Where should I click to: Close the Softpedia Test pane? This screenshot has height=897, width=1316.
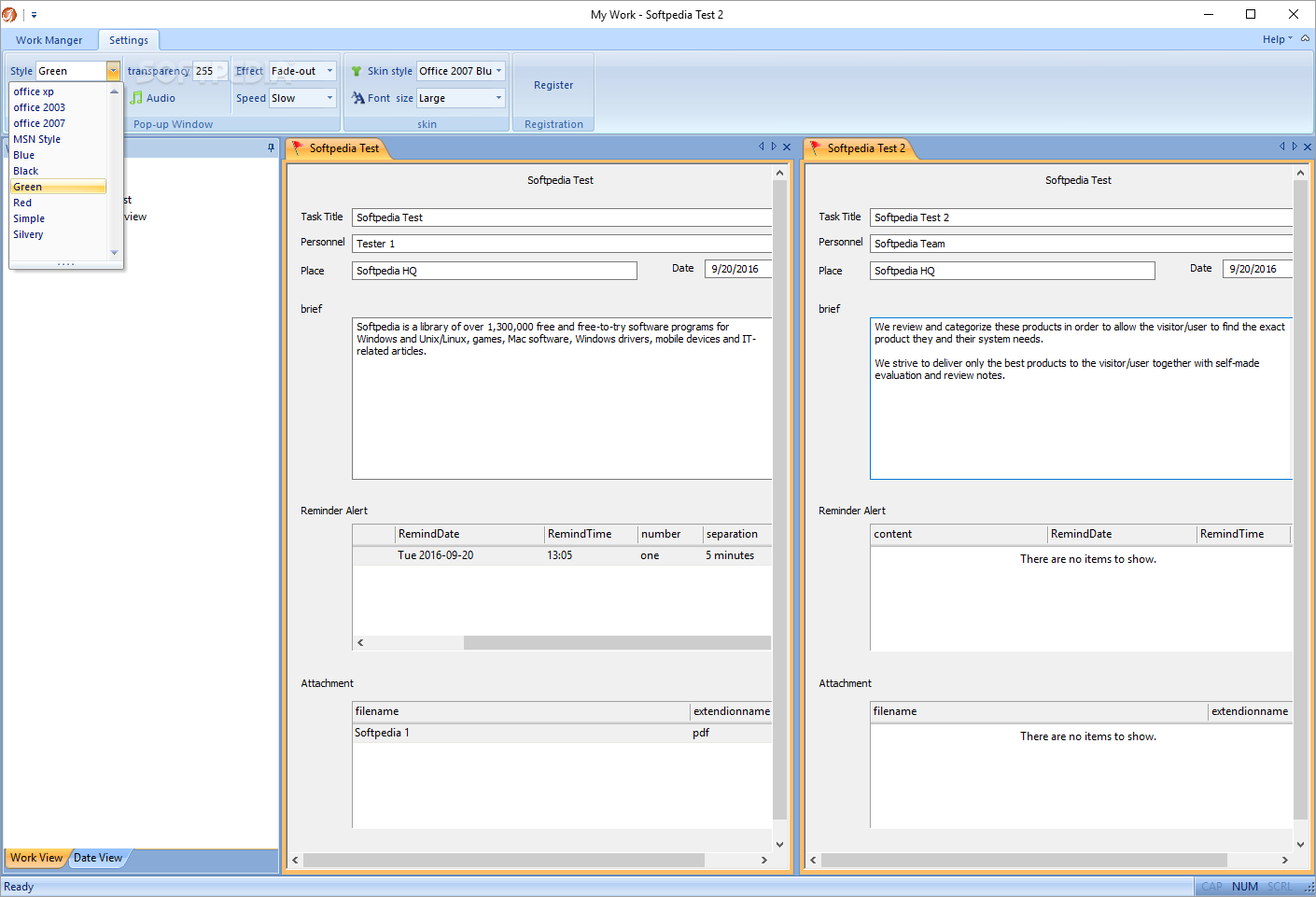pos(787,147)
